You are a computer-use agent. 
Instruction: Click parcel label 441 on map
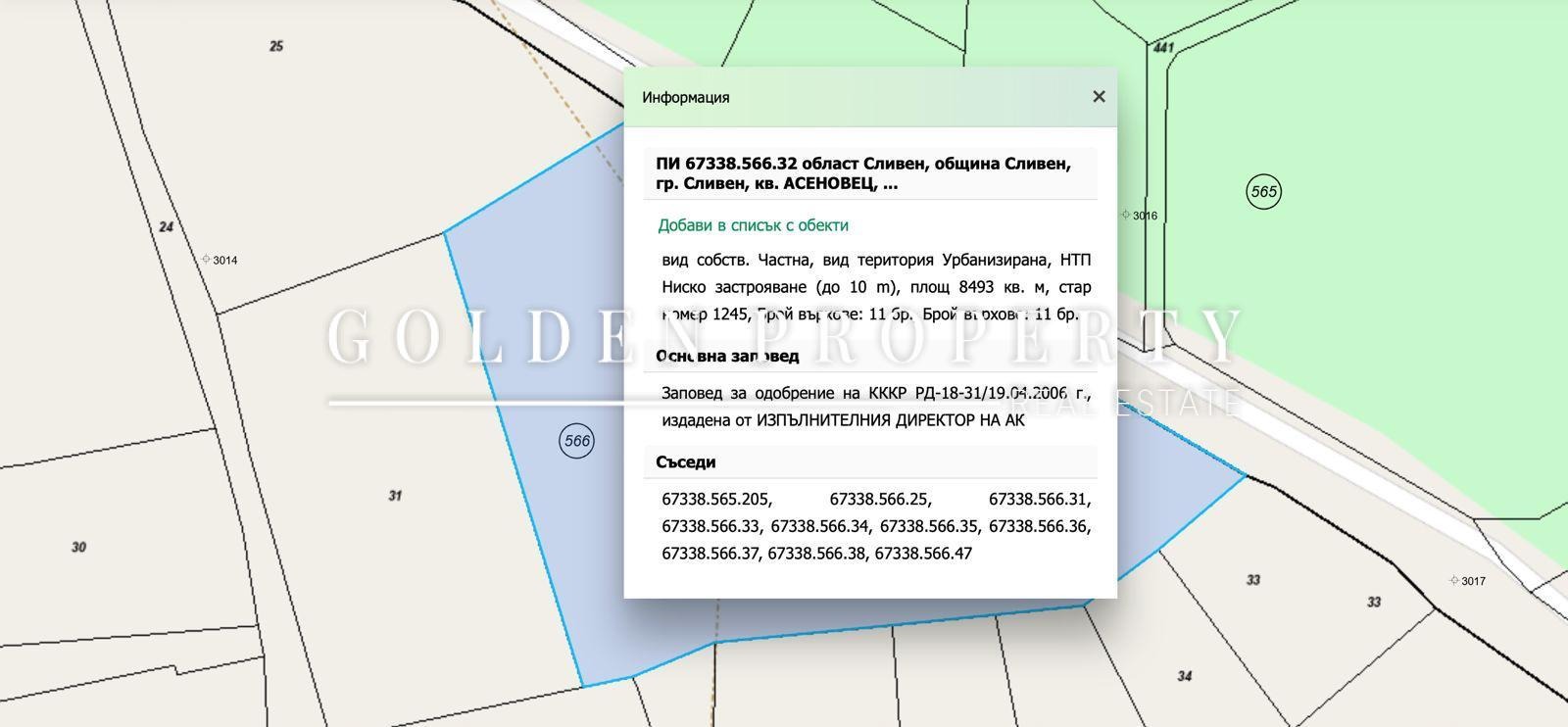(1163, 47)
